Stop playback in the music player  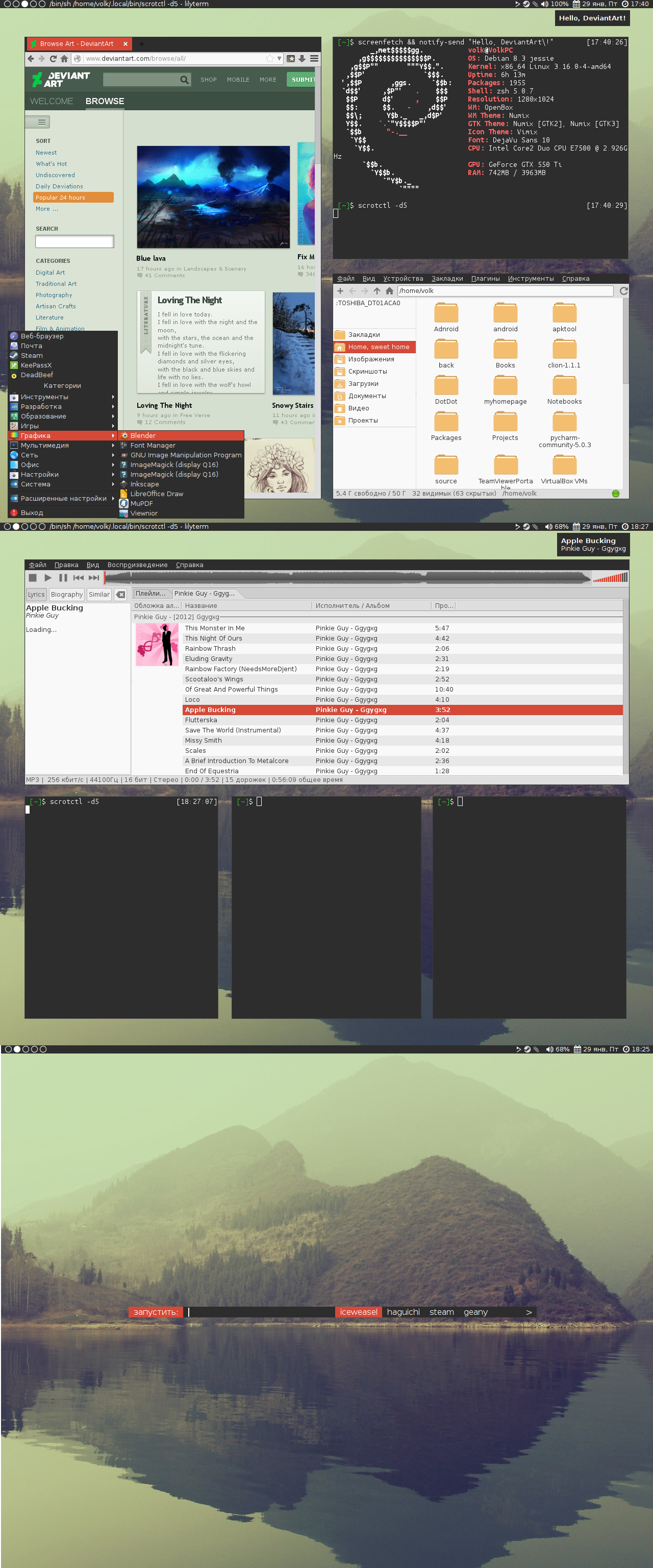[33, 578]
